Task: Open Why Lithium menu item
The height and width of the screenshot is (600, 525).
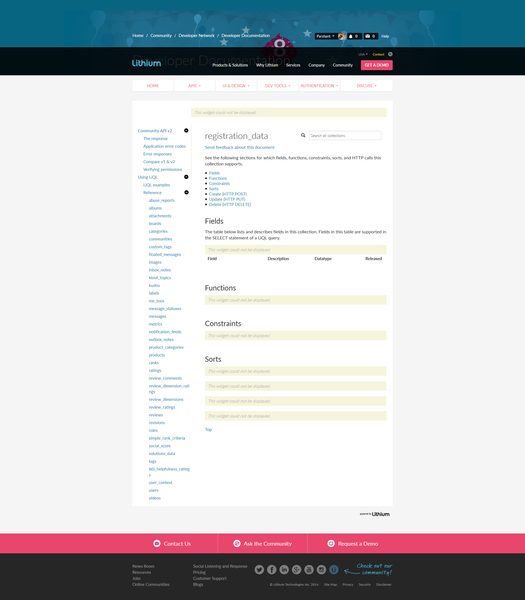Action: pyautogui.click(x=267, y=65)
